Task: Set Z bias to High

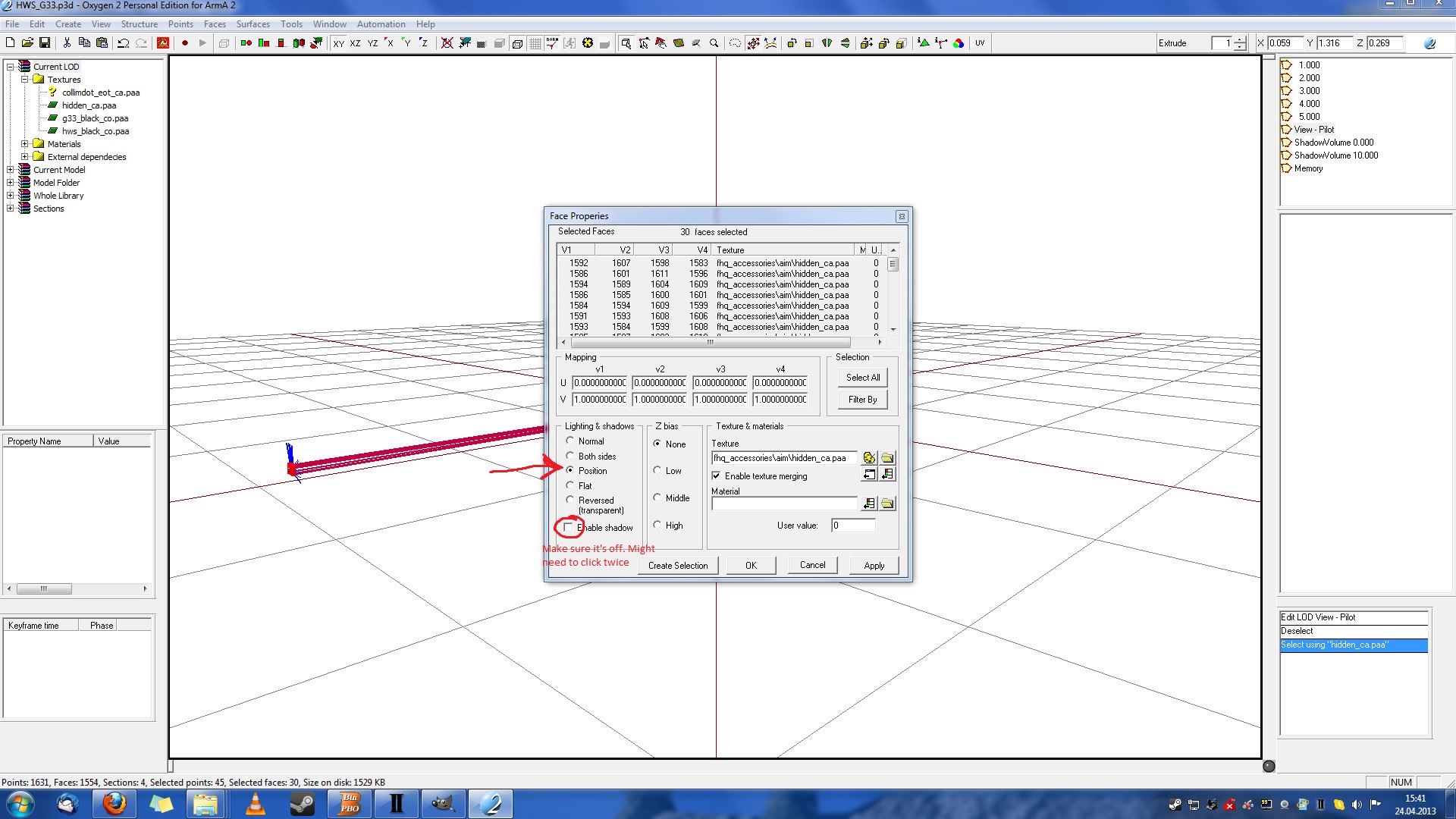Action: (657, 525)
